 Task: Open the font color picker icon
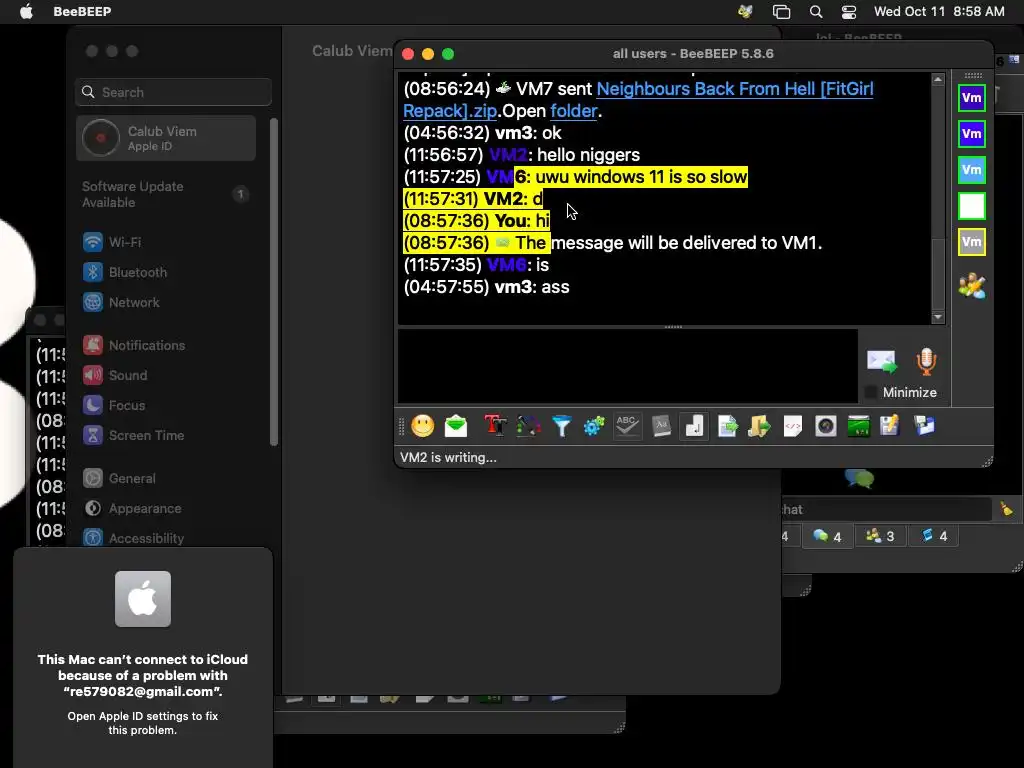tap(528, 426)
